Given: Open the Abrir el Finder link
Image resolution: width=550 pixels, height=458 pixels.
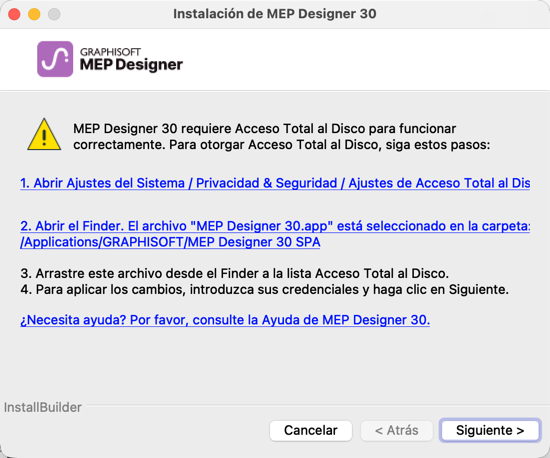Looking at the screenshot, I should (275, 234).
